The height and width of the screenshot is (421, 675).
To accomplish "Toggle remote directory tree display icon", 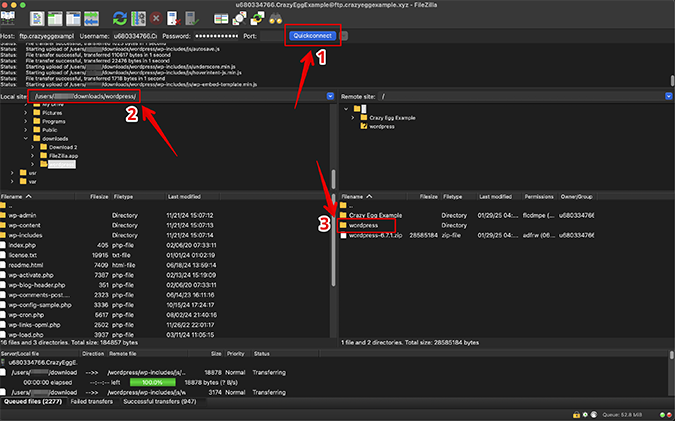I will click(73, 19).
